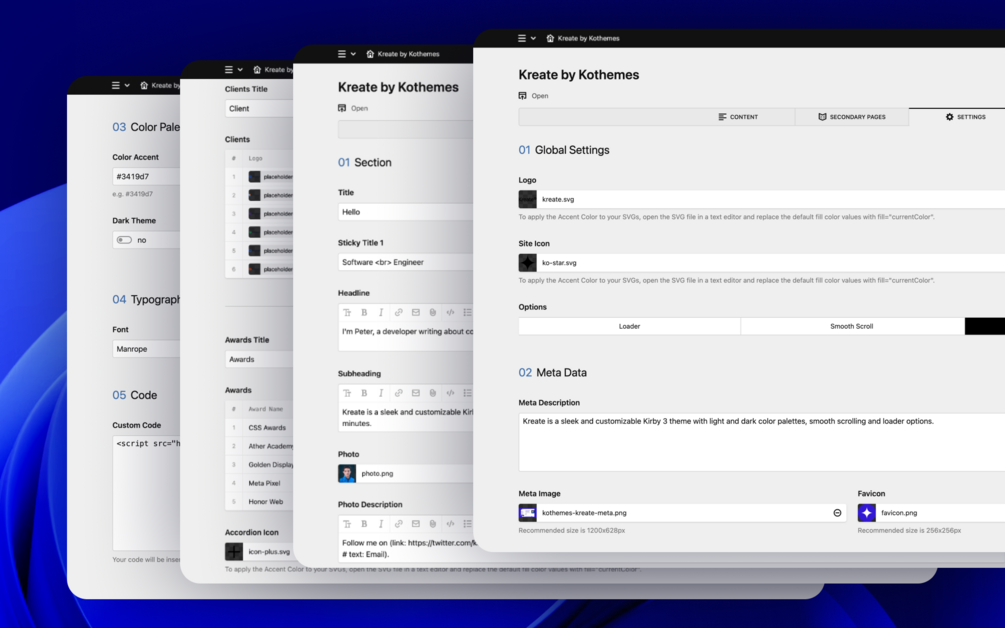Toggle italic in the Headline toolbar
Viewport: 1005px width, 628px height.
(381, 313)
